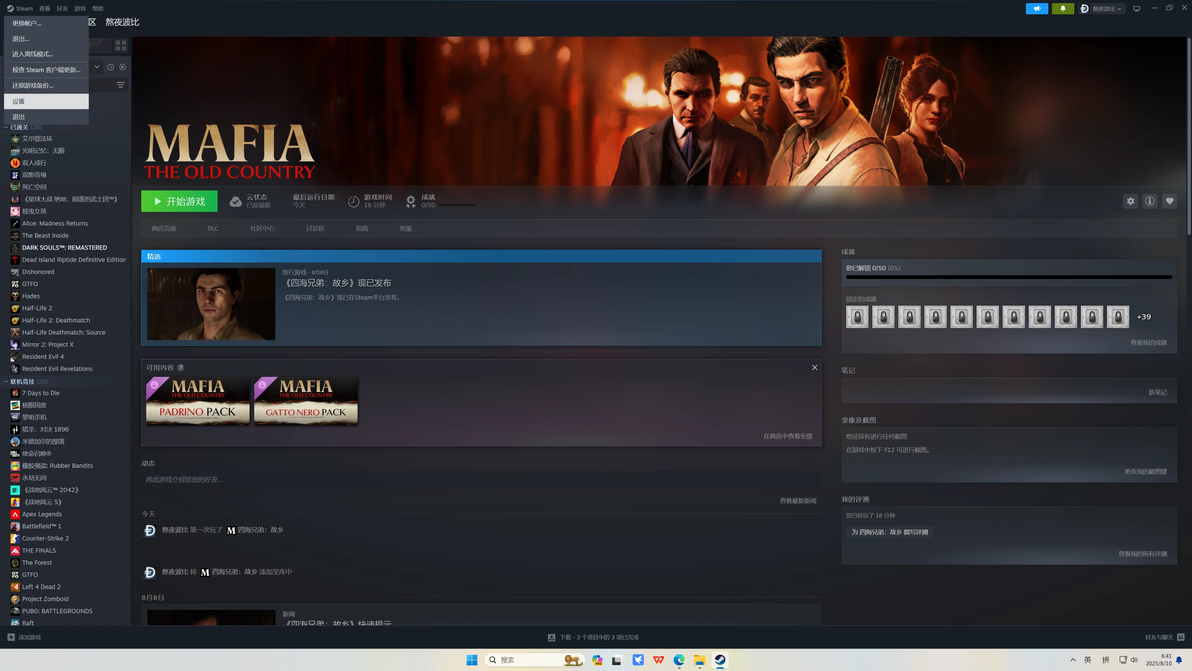Open 好友与聊天 at bottom right

(1165, 638)
